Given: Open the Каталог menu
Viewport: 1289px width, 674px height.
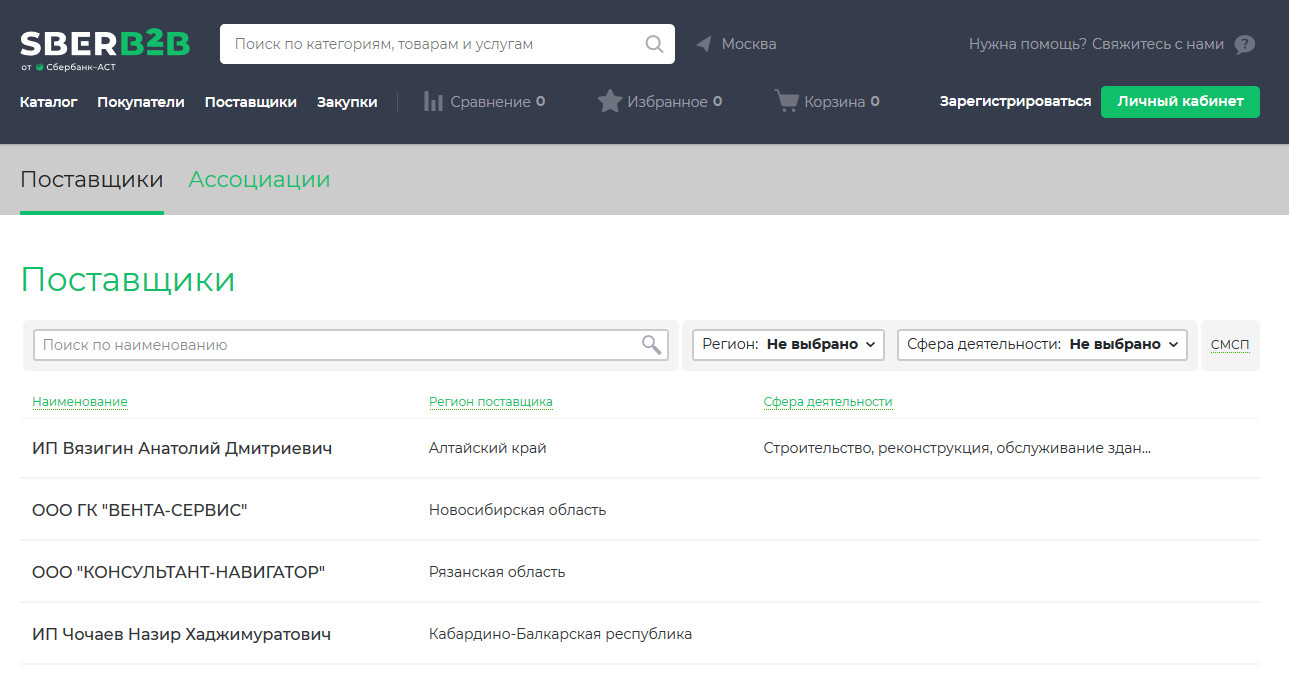Looking at the screenshot, I should coord(48,102).
